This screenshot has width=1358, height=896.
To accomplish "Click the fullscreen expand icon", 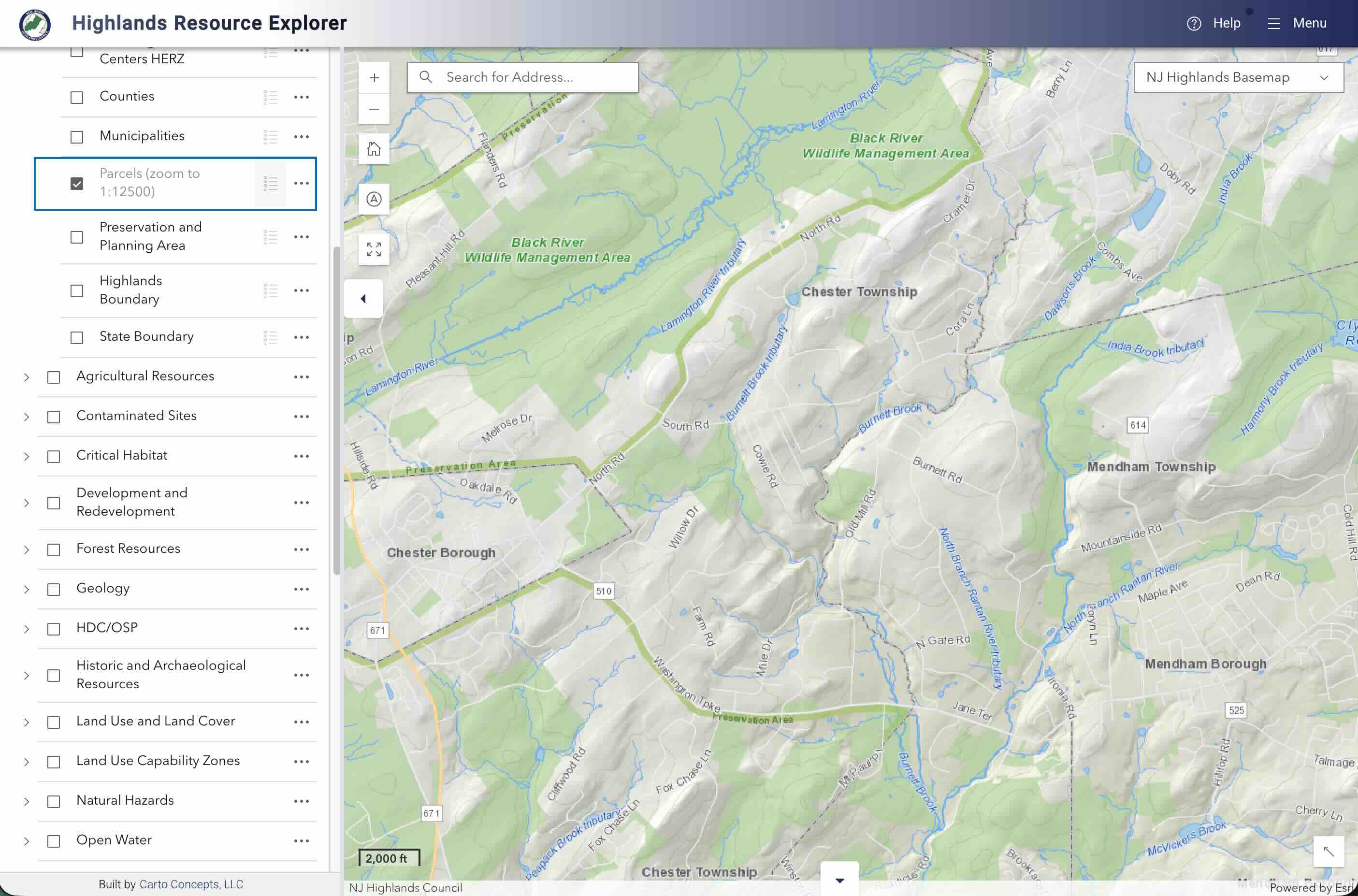I will tap(374, 250).
